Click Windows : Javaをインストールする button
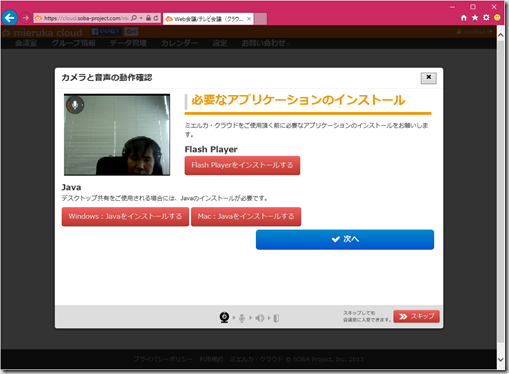The height and width of the screenshot is (374, 509). (x=125, y=217)
